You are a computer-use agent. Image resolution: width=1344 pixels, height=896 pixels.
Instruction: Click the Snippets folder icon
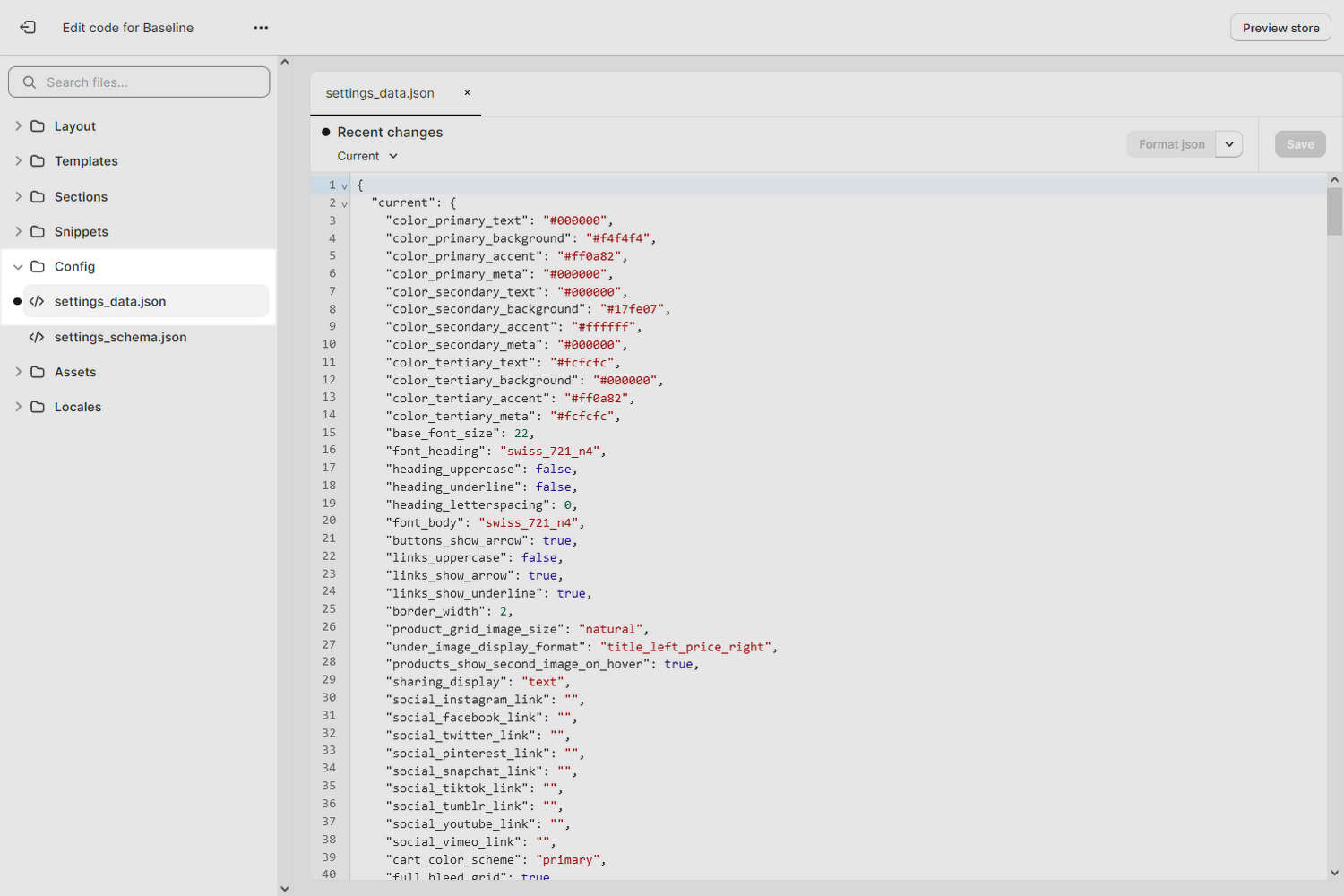point(37,231)
